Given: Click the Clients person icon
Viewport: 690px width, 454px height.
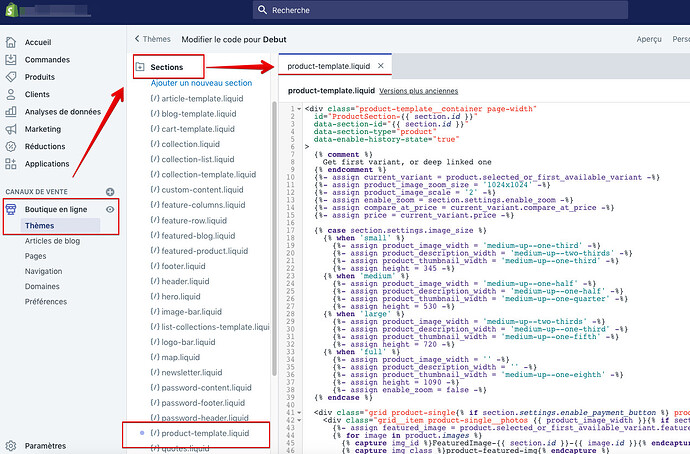Looking at the screenshot, I should click(x=11, y=94).
